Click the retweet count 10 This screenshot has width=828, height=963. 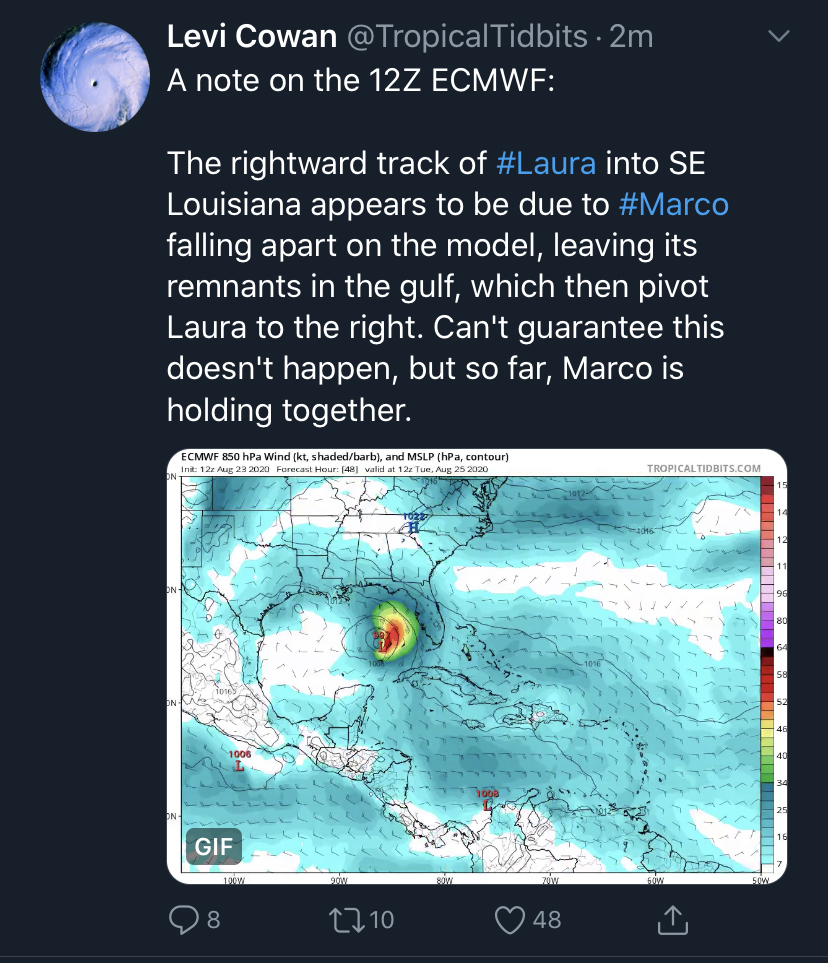(x=381, y=918)
